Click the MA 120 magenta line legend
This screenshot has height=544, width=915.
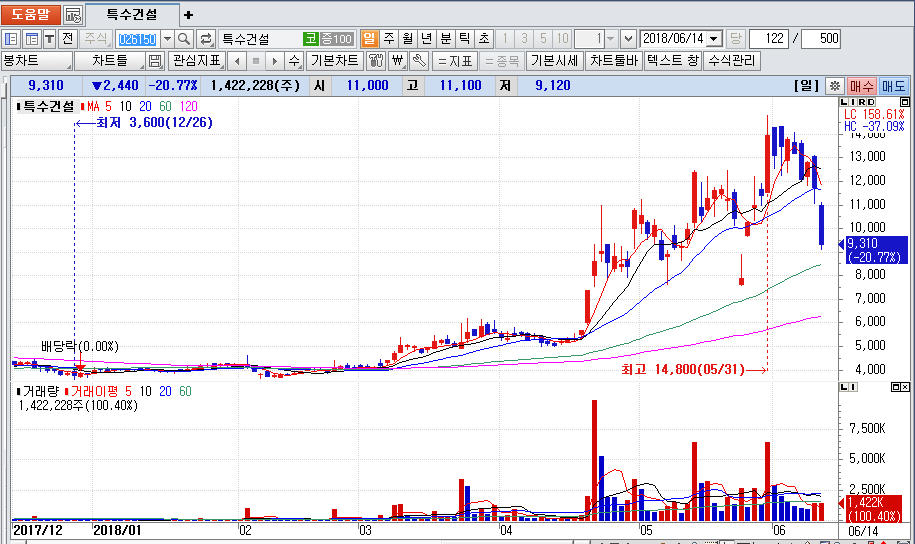[188, 106]
